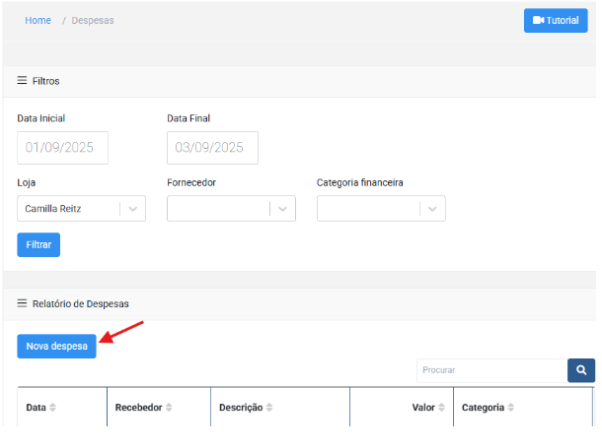This screenshot has height=434, width=602.
Task: Click the Filtros section header label
Action: 46,81
